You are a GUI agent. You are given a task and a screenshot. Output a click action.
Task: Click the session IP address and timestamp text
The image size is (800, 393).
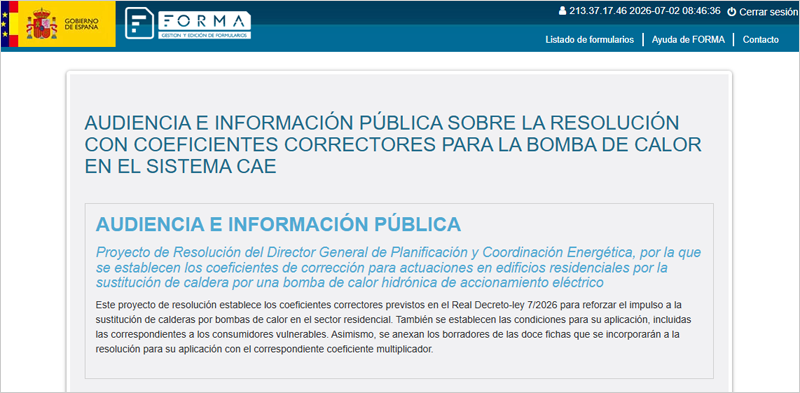(645, 11)
